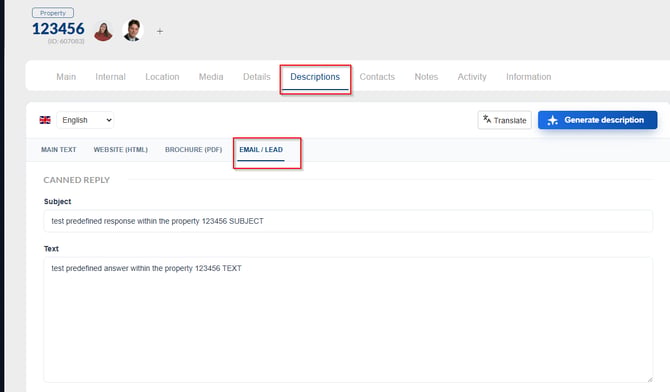Click the Text canned reply textarea
The image size is (670, 392).
[348, 320]
